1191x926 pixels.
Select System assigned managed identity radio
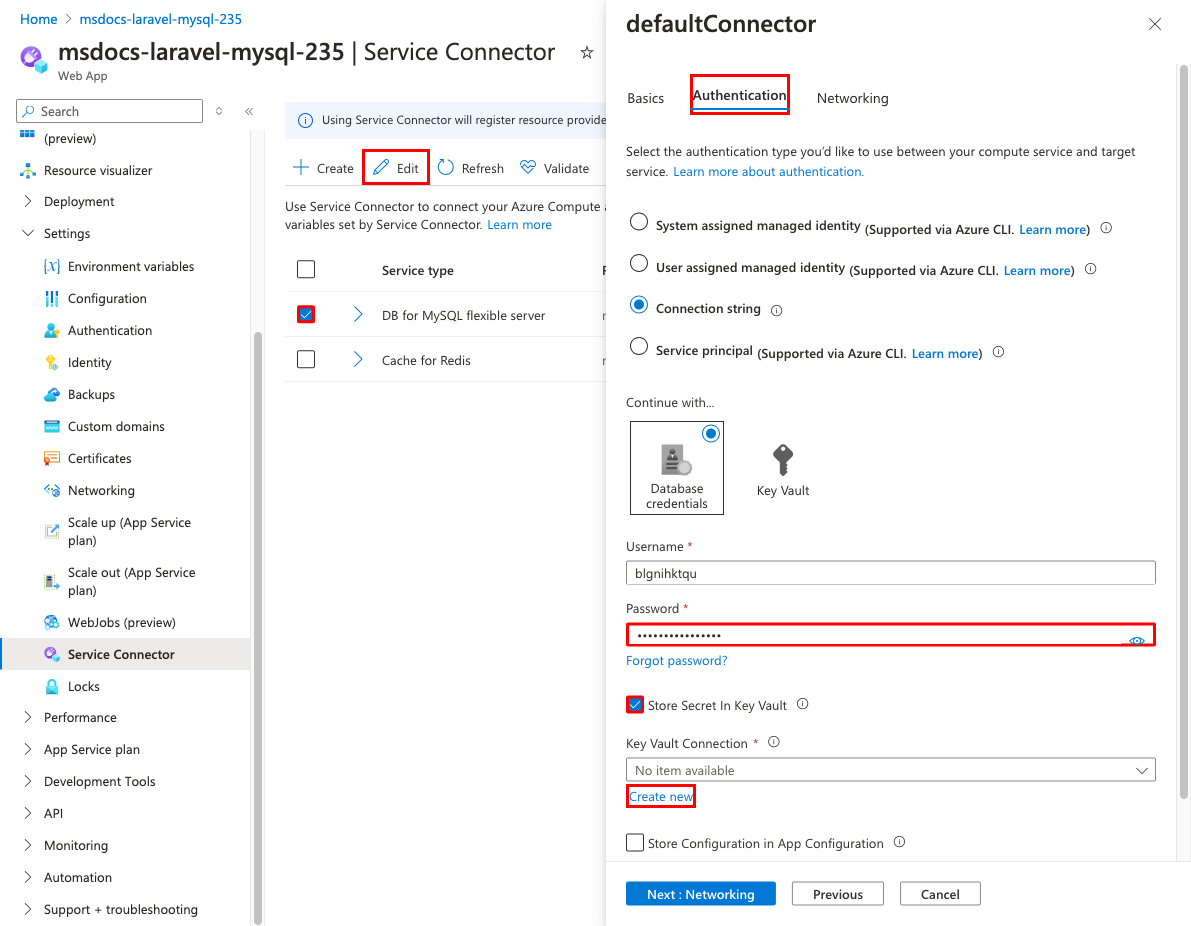tap(639, 222)
